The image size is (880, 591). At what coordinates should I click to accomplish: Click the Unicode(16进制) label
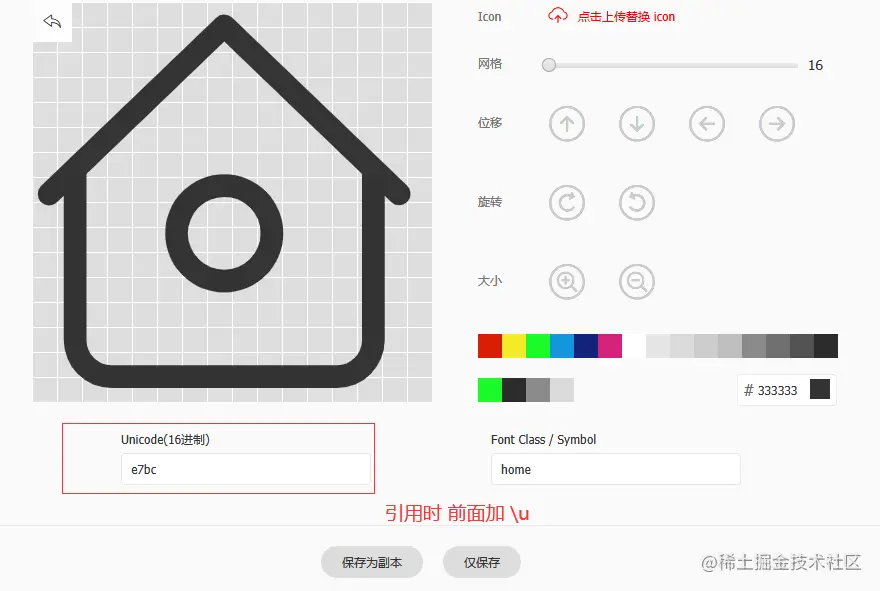click(166, 439)
